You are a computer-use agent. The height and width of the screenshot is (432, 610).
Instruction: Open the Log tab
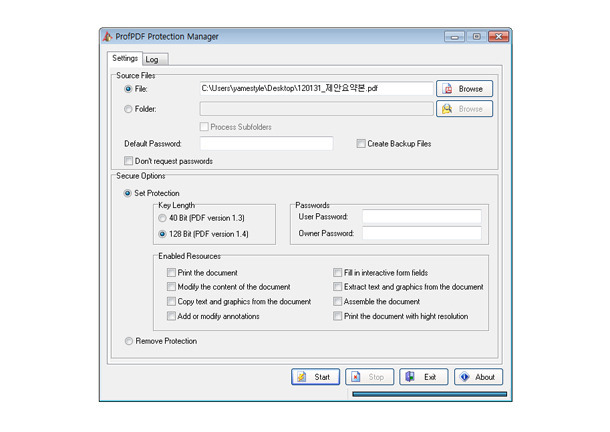click(155, 59)
